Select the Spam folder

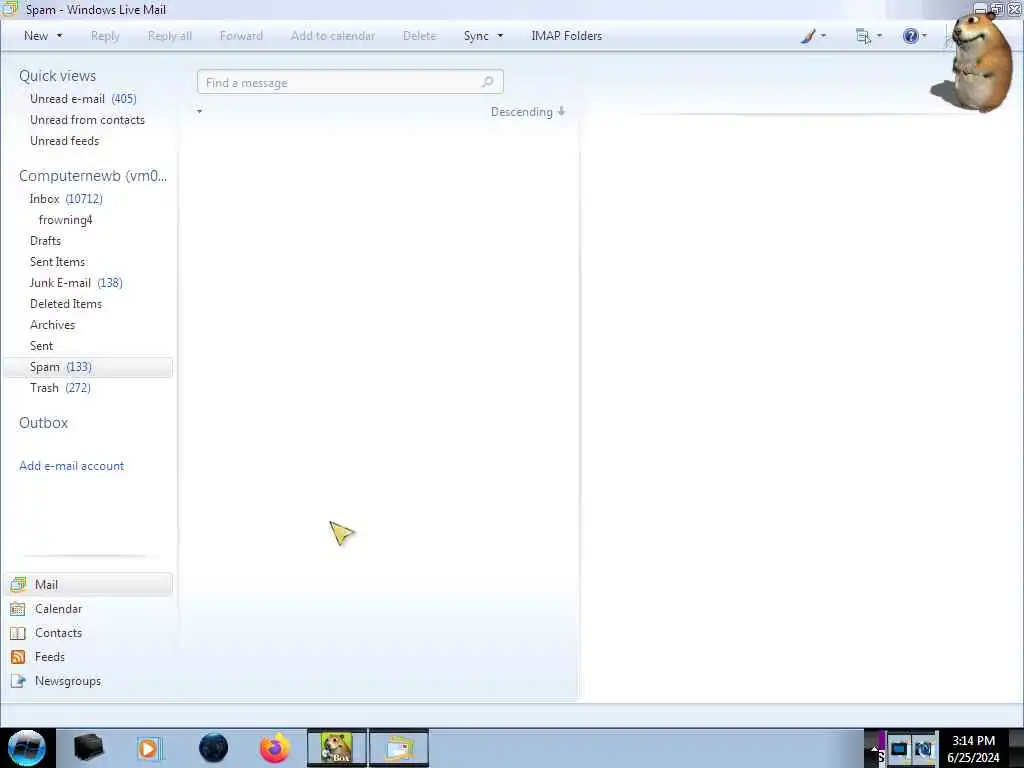pos(88,367)
